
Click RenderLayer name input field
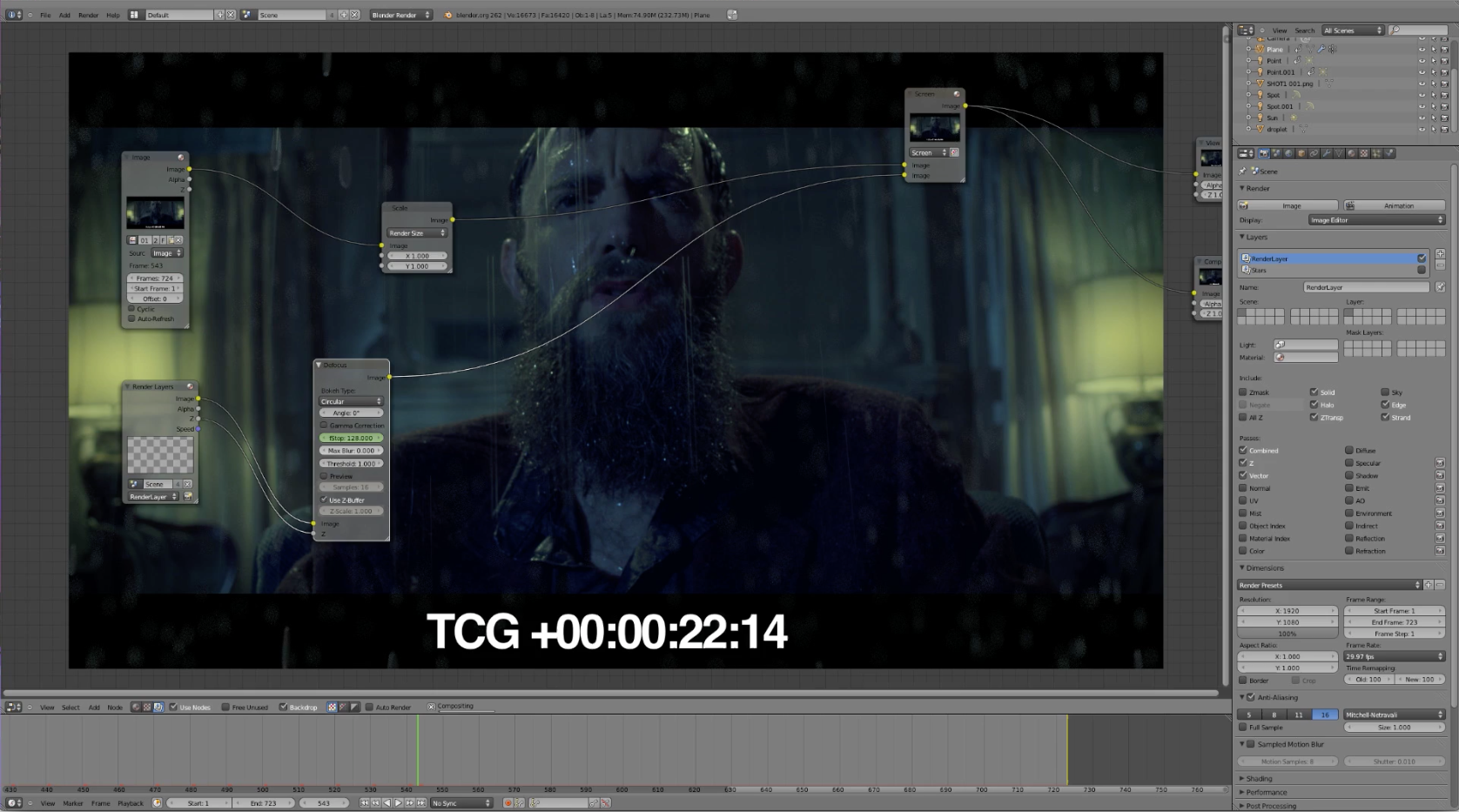1366,287
